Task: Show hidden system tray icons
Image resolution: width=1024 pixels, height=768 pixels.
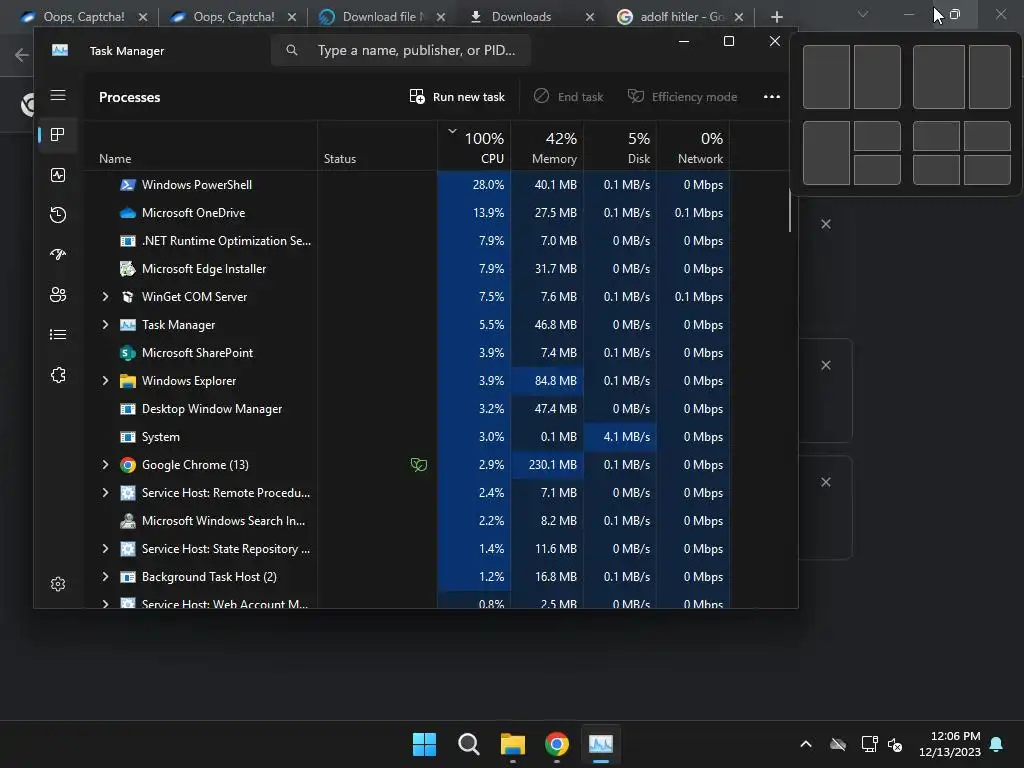Action: pyautogui.click(x=806, y=744)
